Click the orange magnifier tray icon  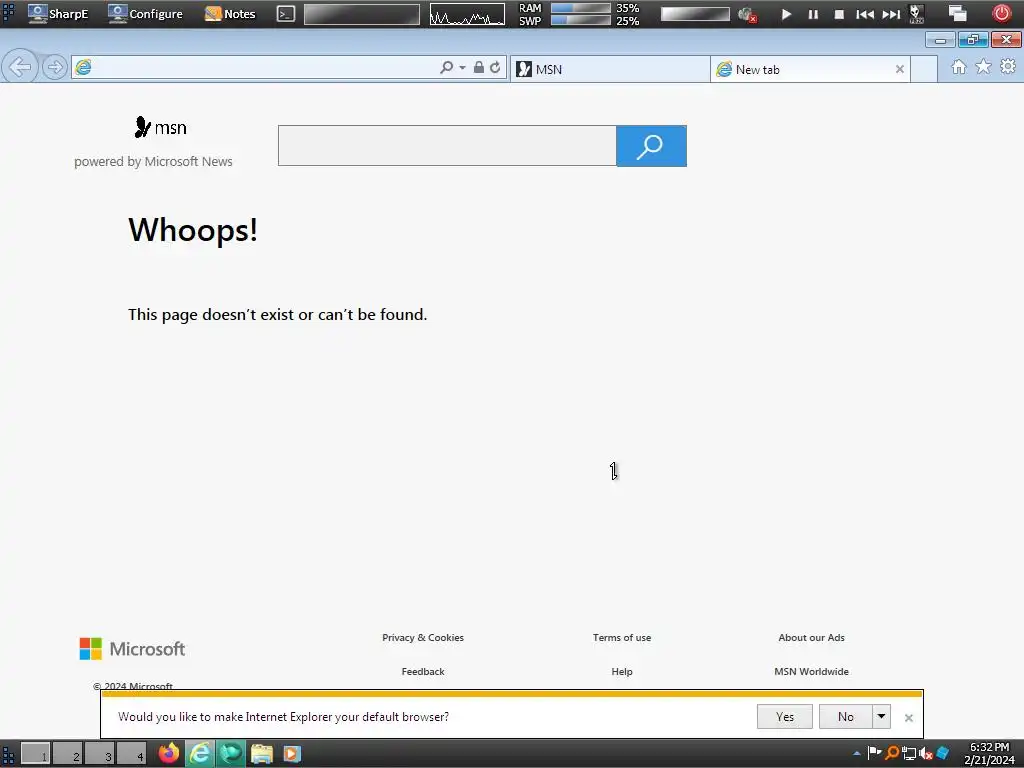pyautogui.click(x=891, y=753)
